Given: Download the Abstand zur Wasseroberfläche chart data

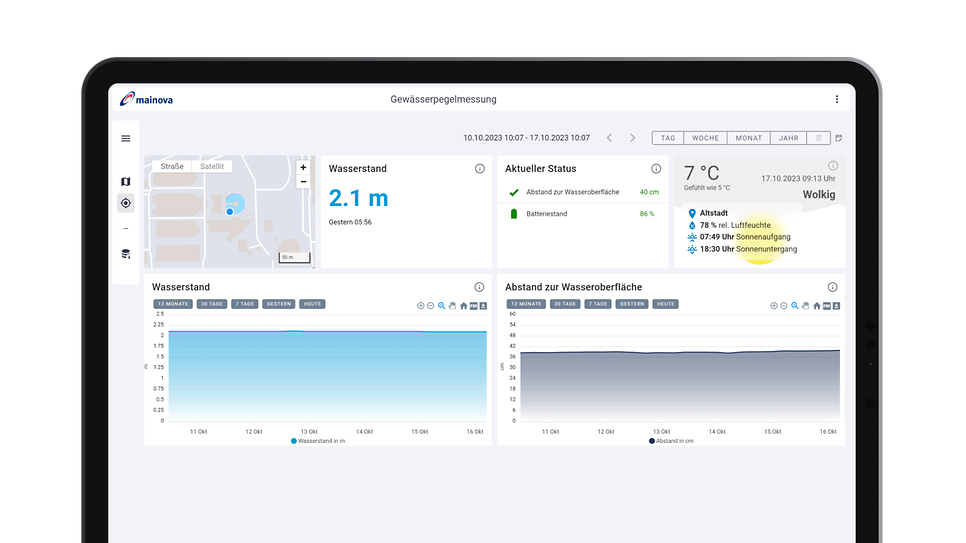Looking at the screenshot, I should [x=836, y=306].
